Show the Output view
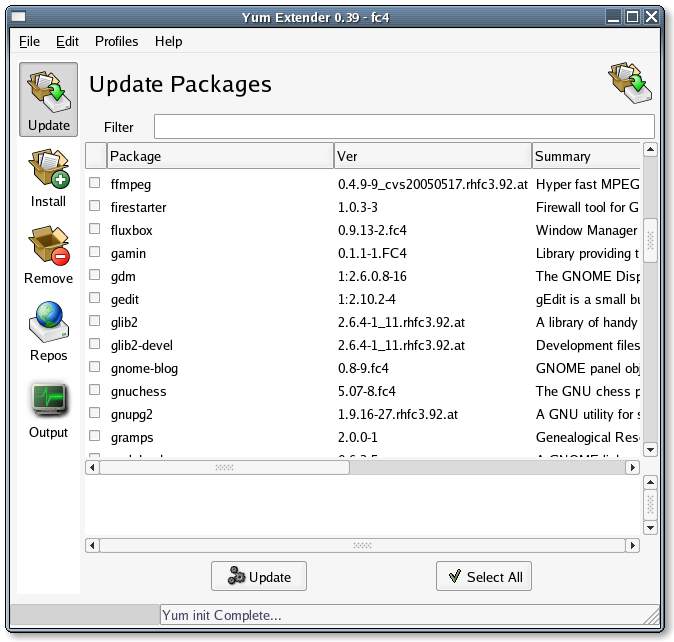This screenshot has height=642, width=674. [48, 409]
